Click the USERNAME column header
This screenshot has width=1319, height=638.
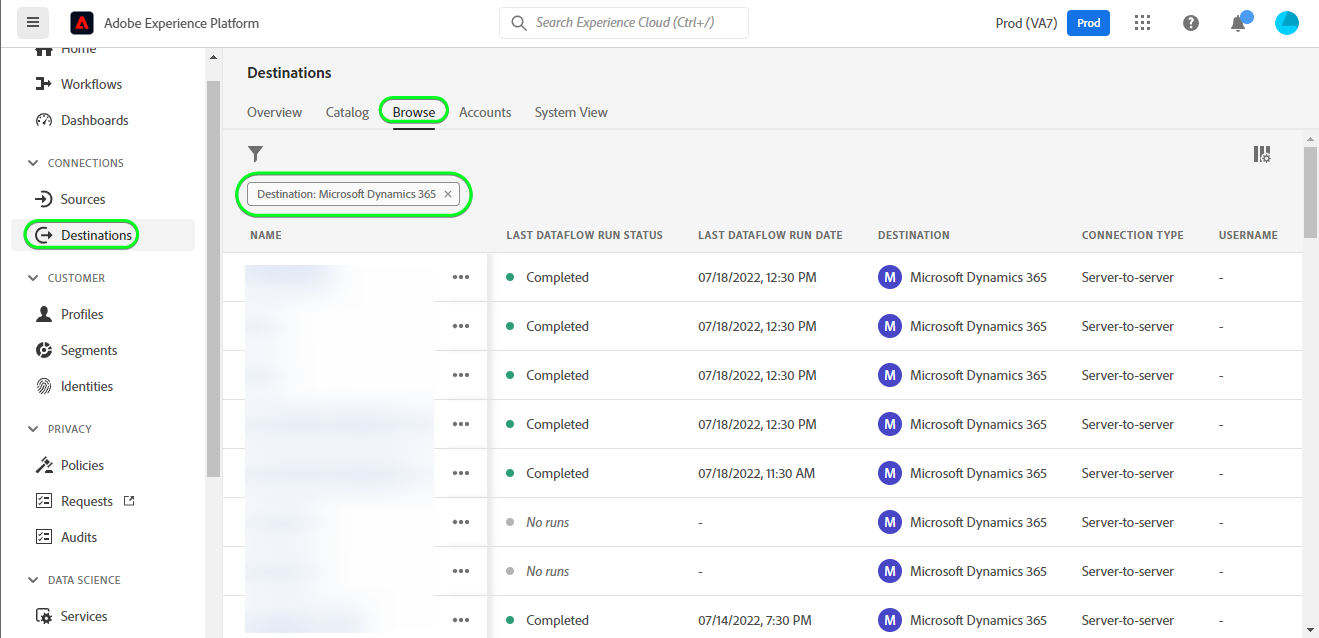coord(1248,236)
